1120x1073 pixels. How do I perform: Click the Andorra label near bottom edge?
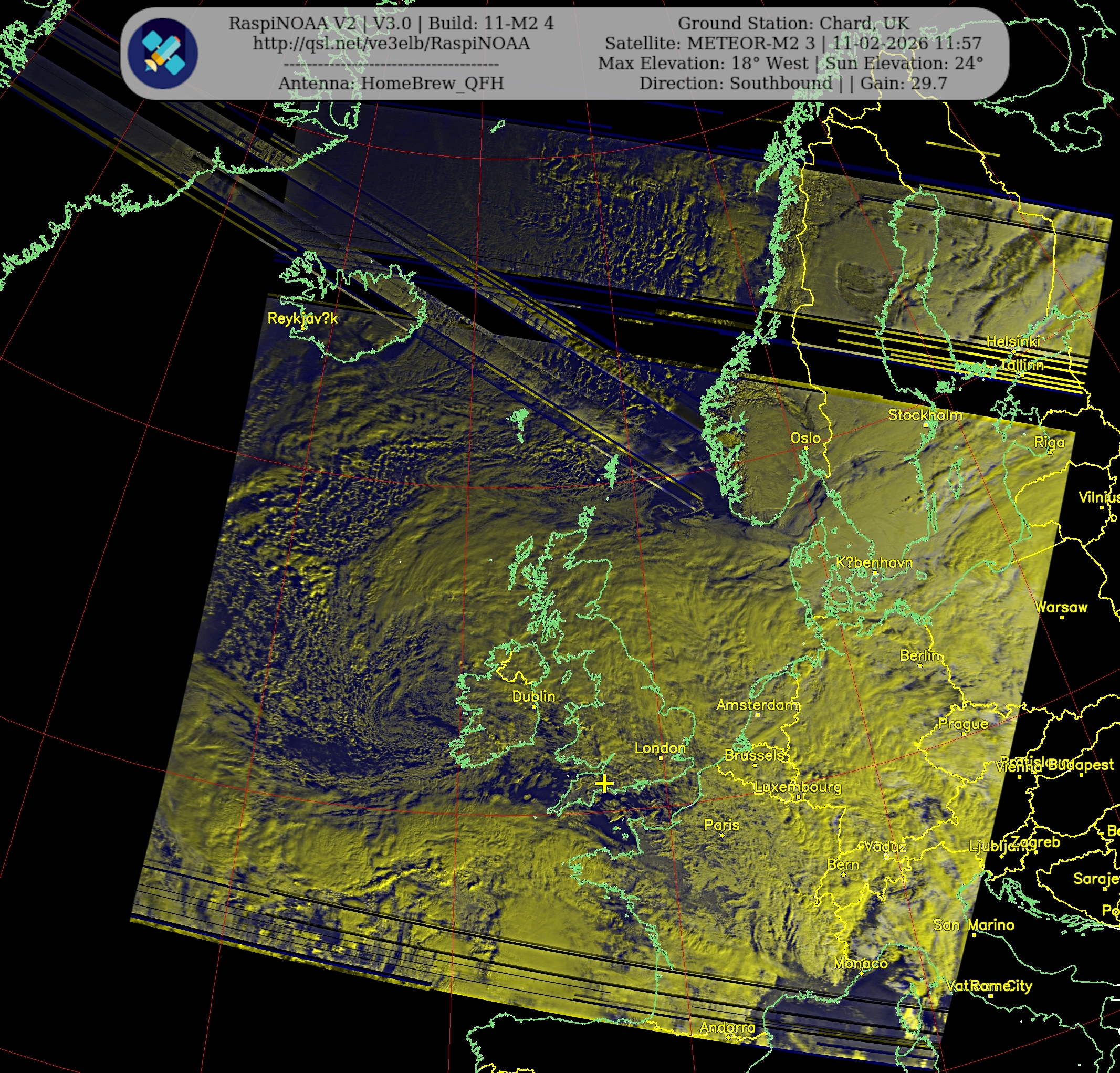point(727,1027)
